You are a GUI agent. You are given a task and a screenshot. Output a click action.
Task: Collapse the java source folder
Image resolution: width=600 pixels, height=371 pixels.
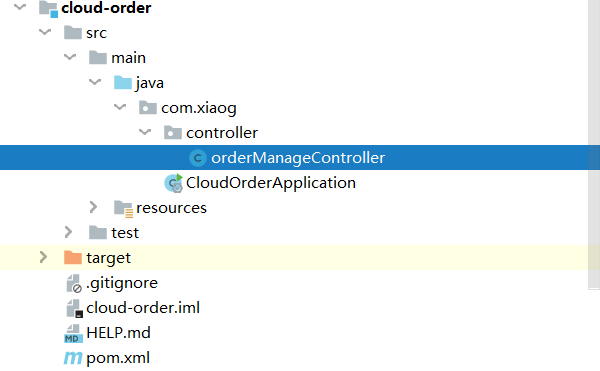[95, 82]
